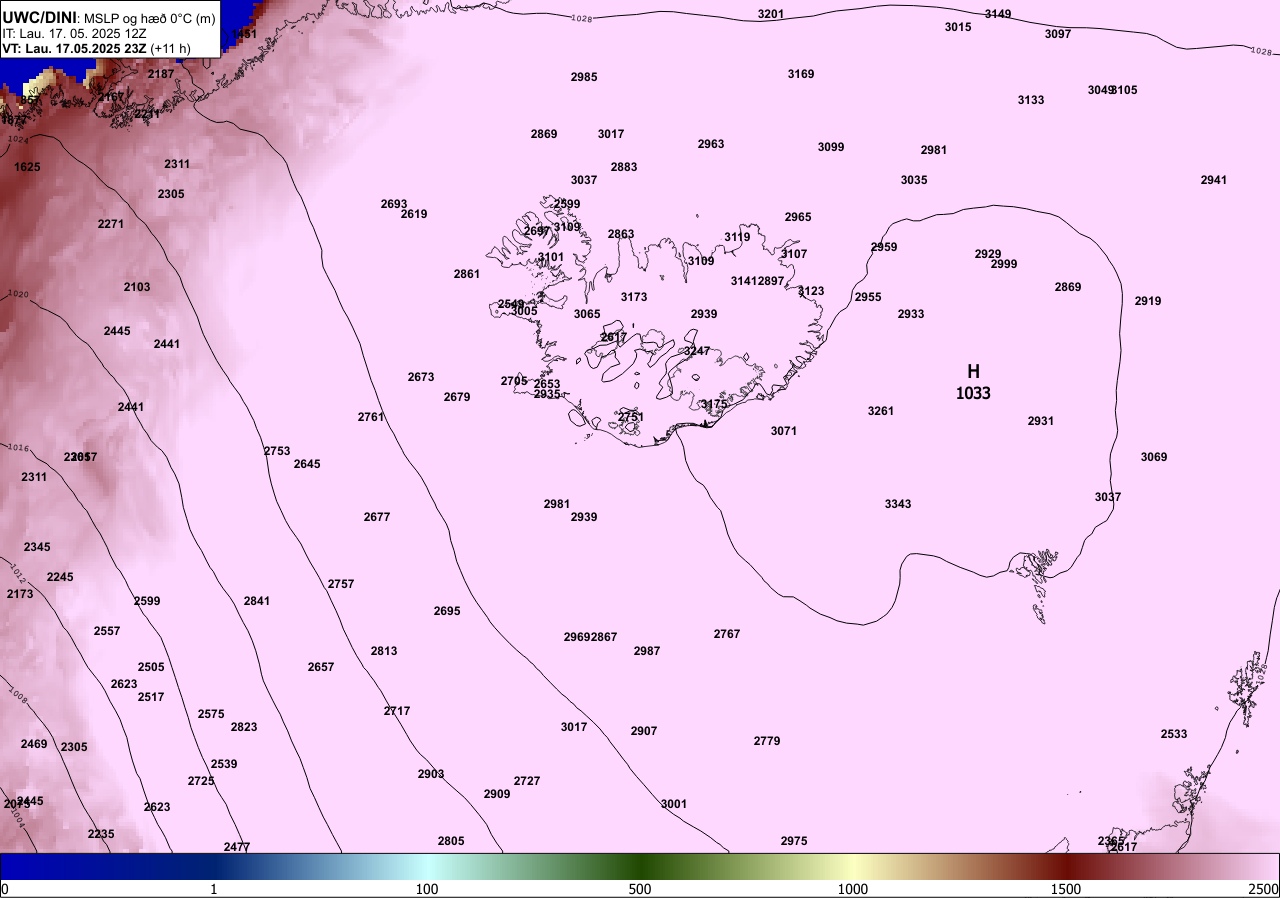Click the 100 label on the colorbar

[427, 889]
